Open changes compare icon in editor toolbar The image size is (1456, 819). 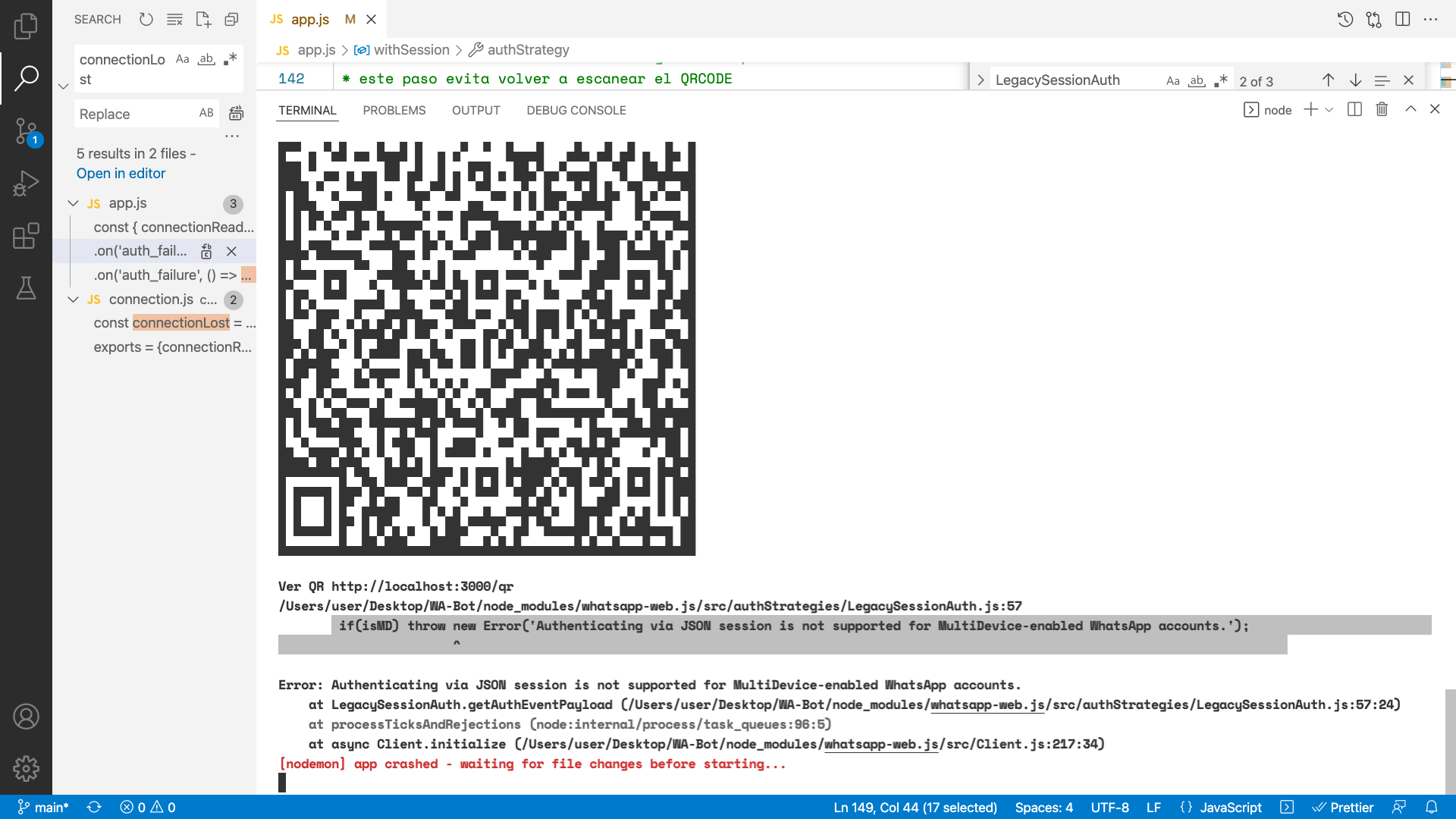[1374, 20]
